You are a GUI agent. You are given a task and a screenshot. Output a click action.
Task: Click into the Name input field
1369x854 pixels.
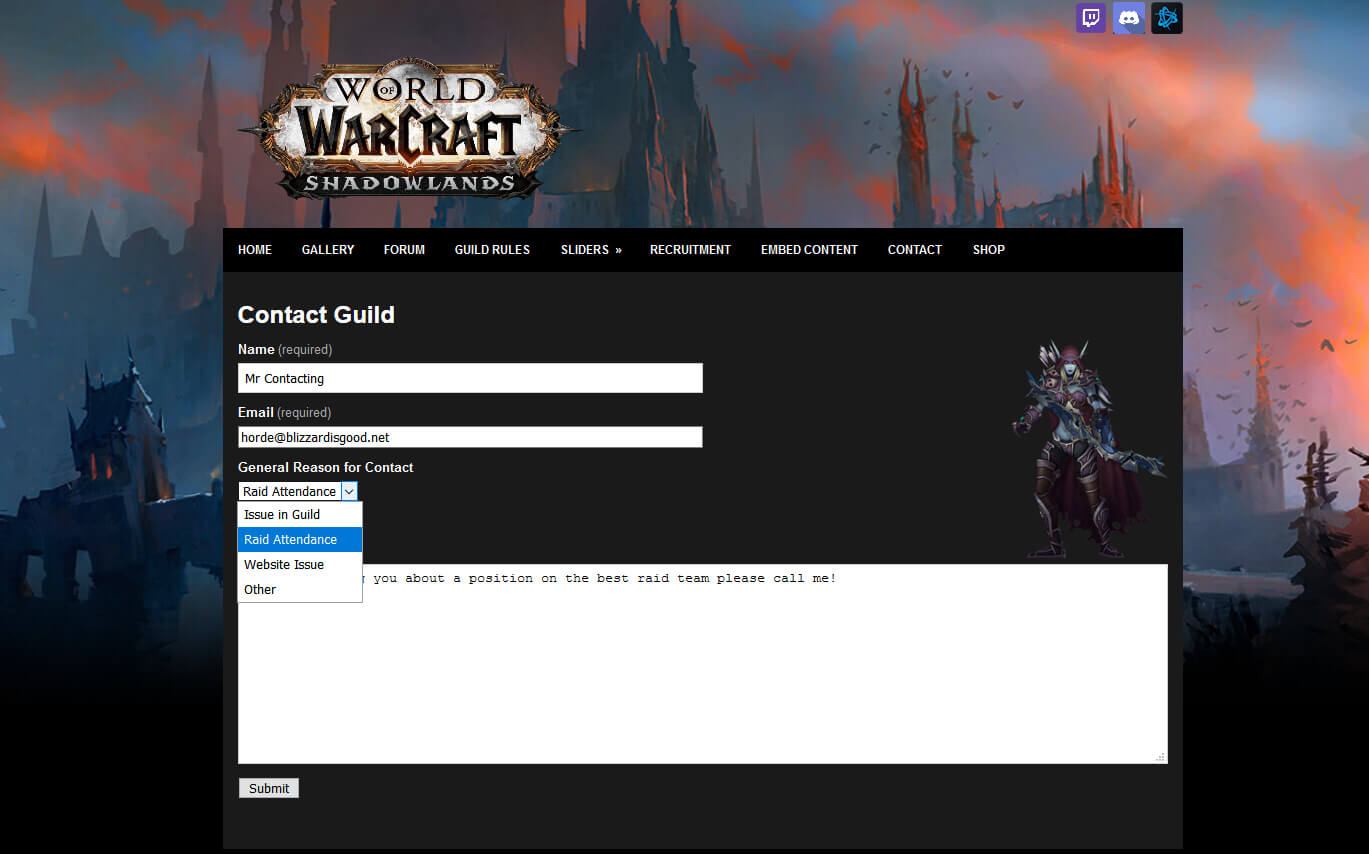[470, 378]
